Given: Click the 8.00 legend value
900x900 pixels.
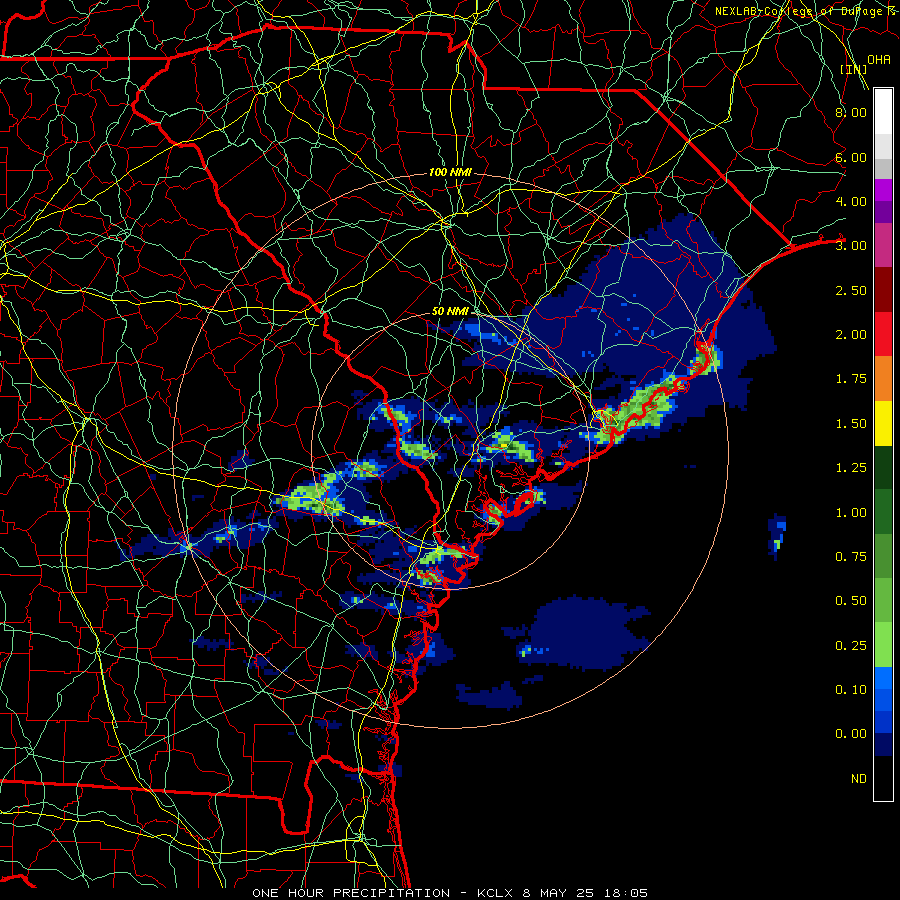Looking at the screenshot, I should (851, 112).
